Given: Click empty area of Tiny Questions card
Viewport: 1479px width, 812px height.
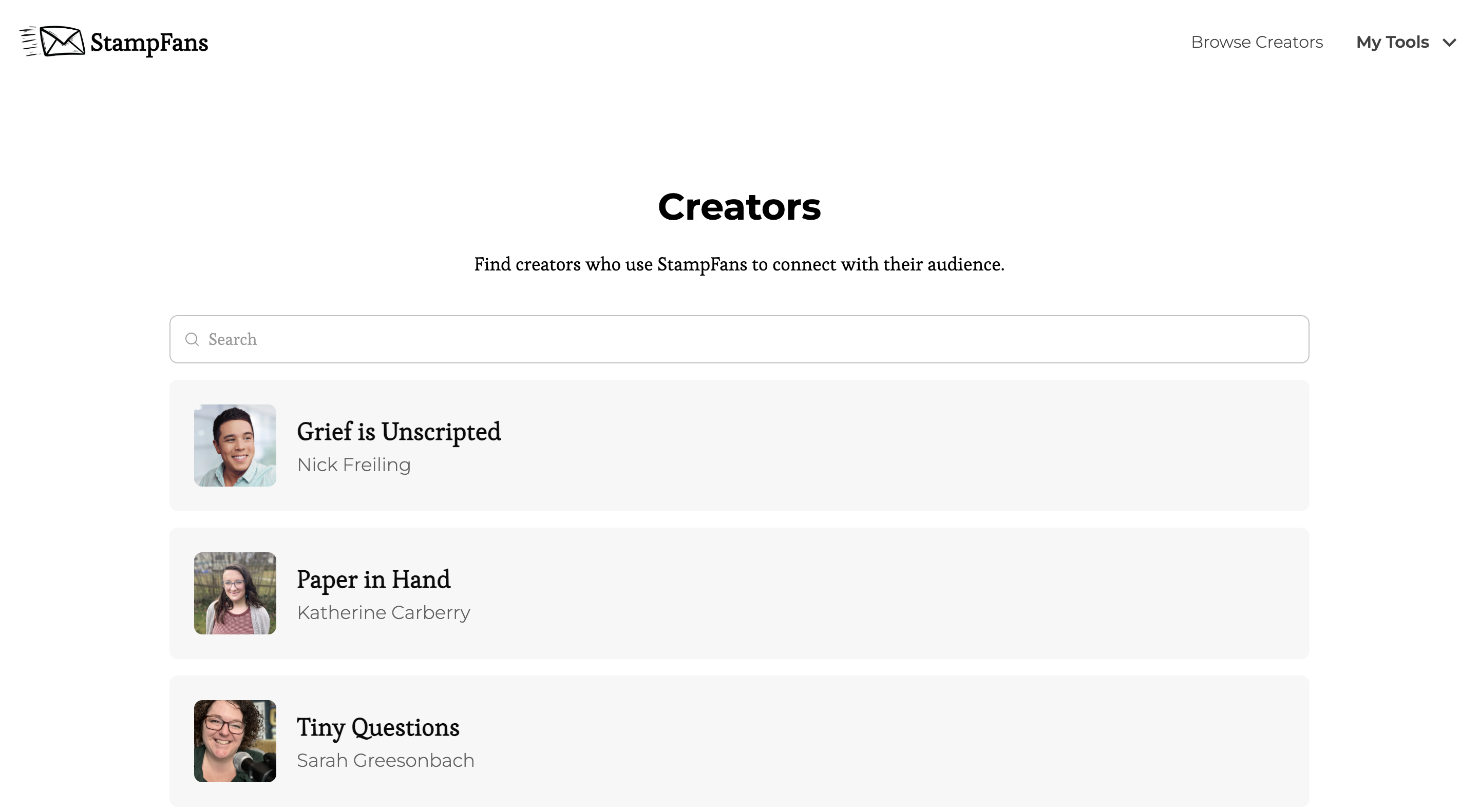Looking at the screenshot, I should tap(919, 741).
